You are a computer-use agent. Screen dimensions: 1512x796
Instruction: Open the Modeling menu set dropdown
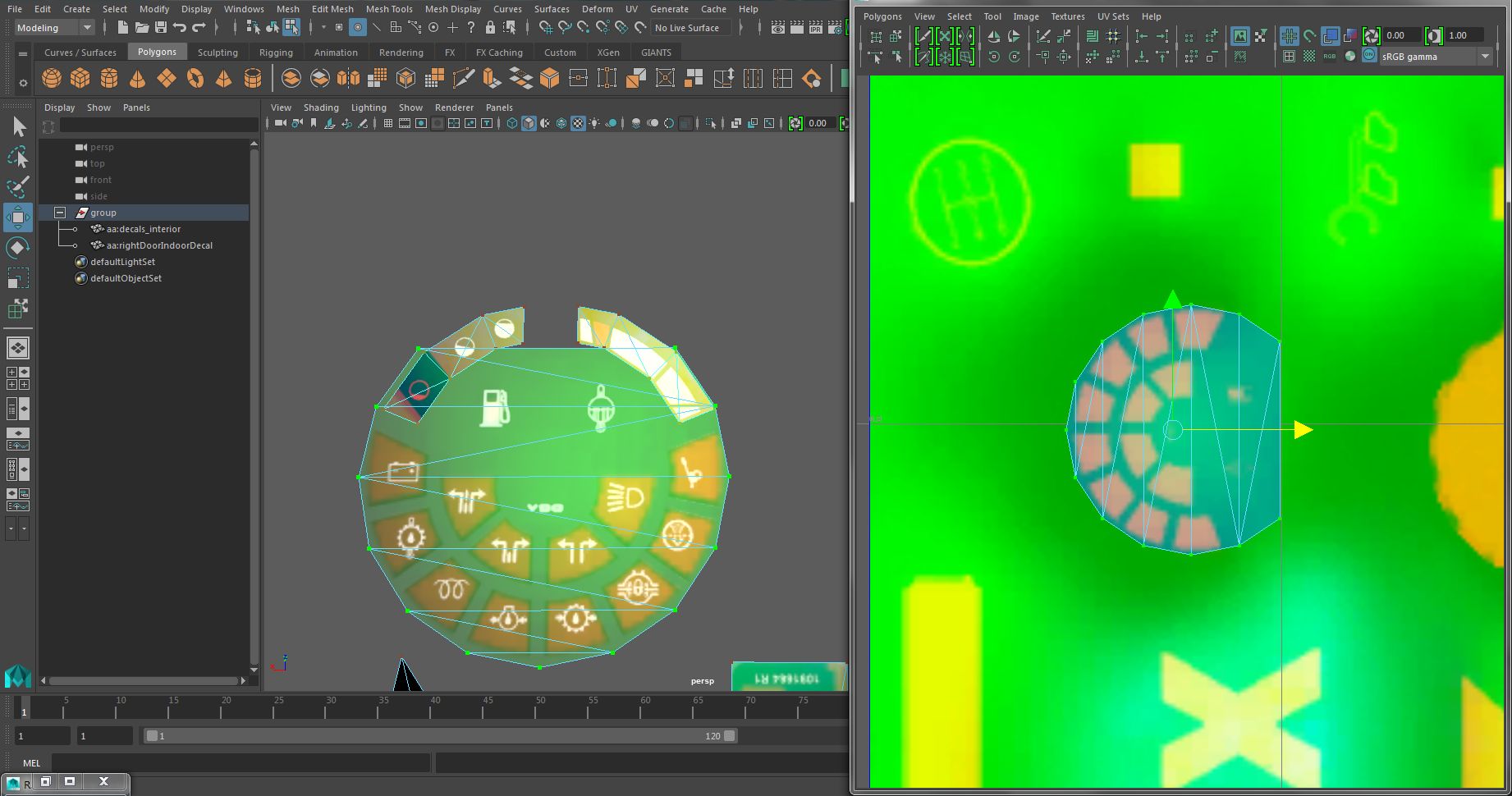(54, 28)
